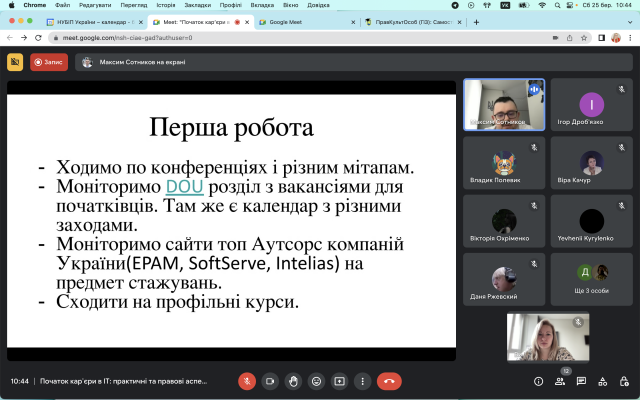Open the activities panel icon
This screenshot has width=640, height=400.
click(x=604, y=381)
